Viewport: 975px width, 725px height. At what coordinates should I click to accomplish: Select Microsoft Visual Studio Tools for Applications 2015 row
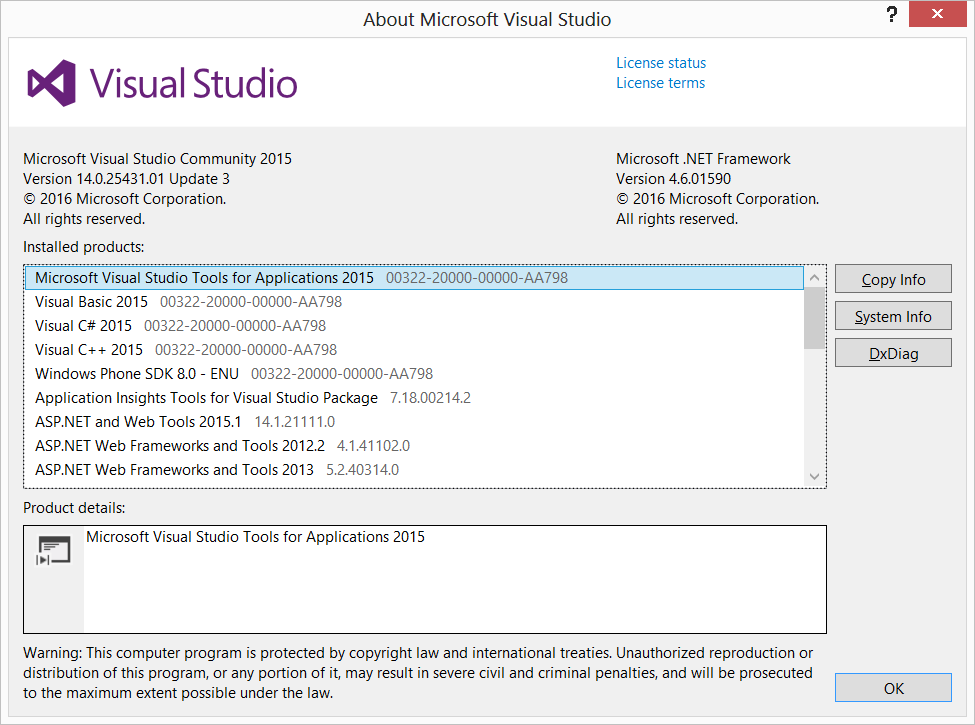[x=414, y=278]
